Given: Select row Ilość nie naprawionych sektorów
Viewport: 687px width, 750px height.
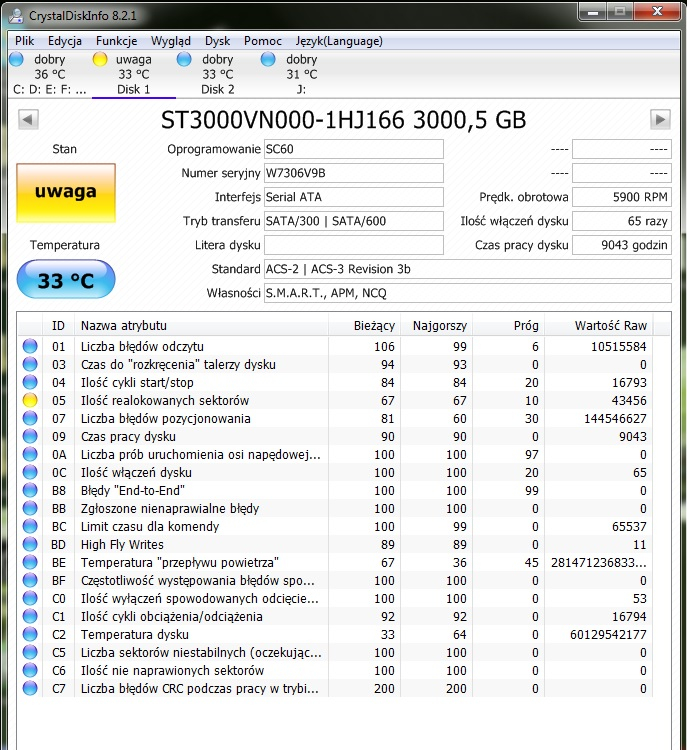Looking at the screenshot, I should pyautogui.click(x=335, y=671).
